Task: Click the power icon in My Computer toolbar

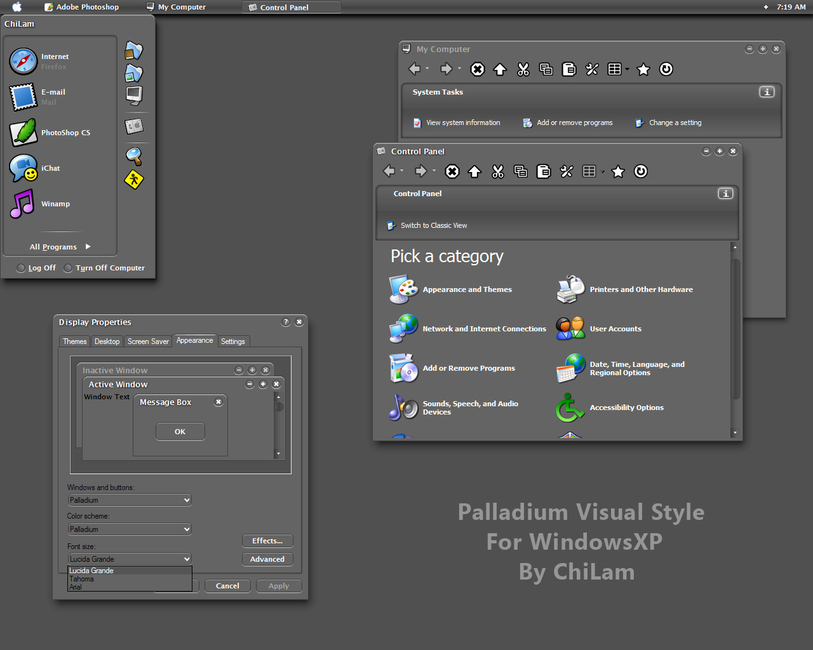Action: coord(666,69)
